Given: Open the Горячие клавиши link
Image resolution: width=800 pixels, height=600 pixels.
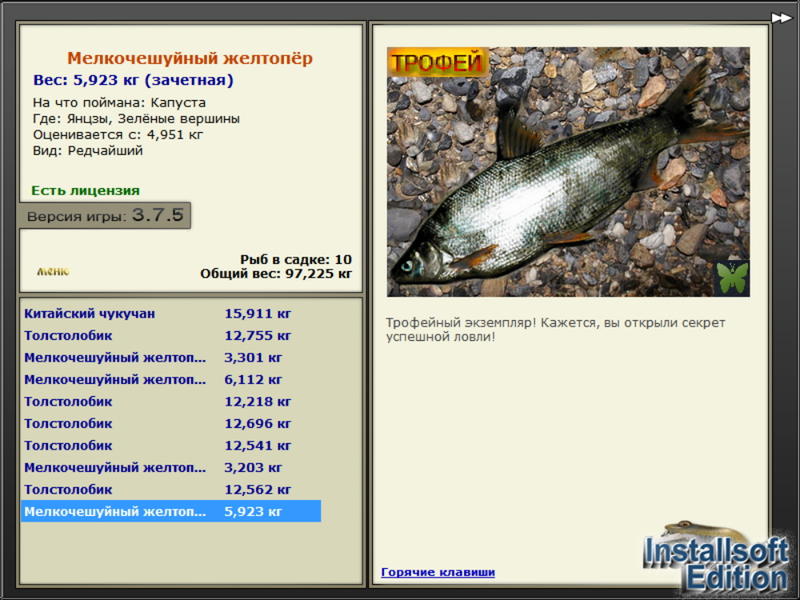Looking at the screenshot, I should click(x=438, y=572).
